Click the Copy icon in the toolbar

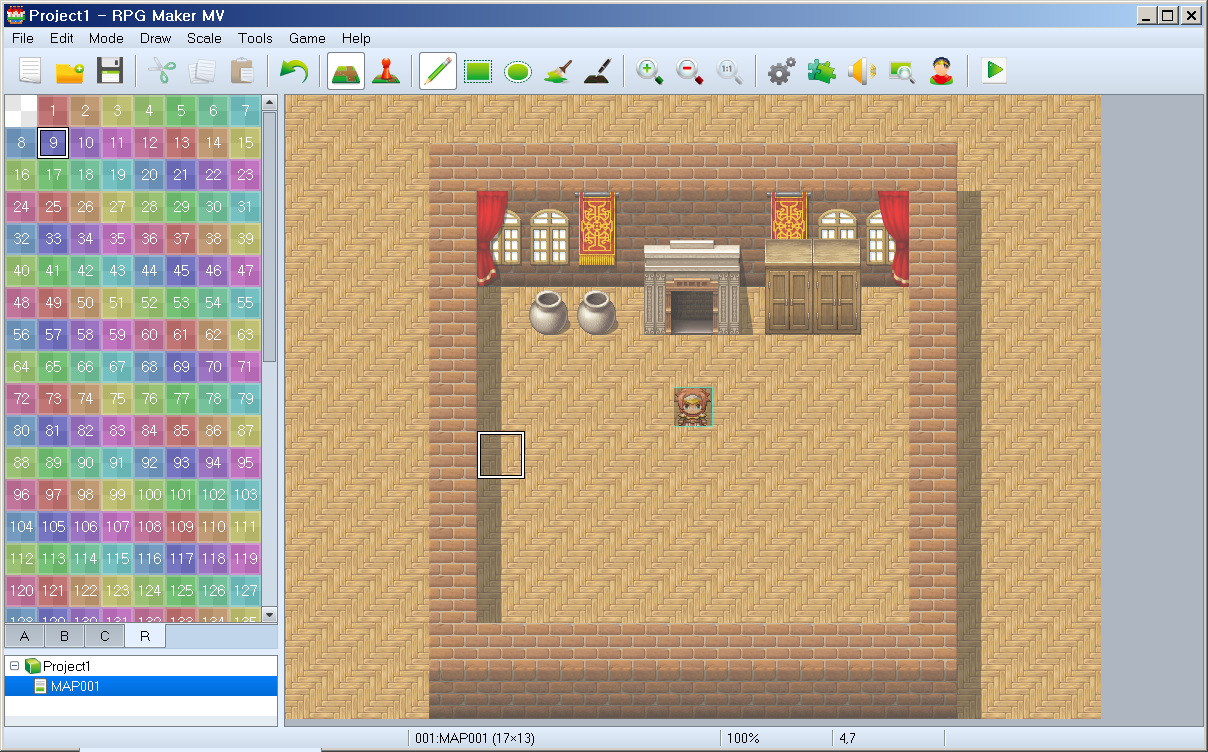click(x=202, y=71)
